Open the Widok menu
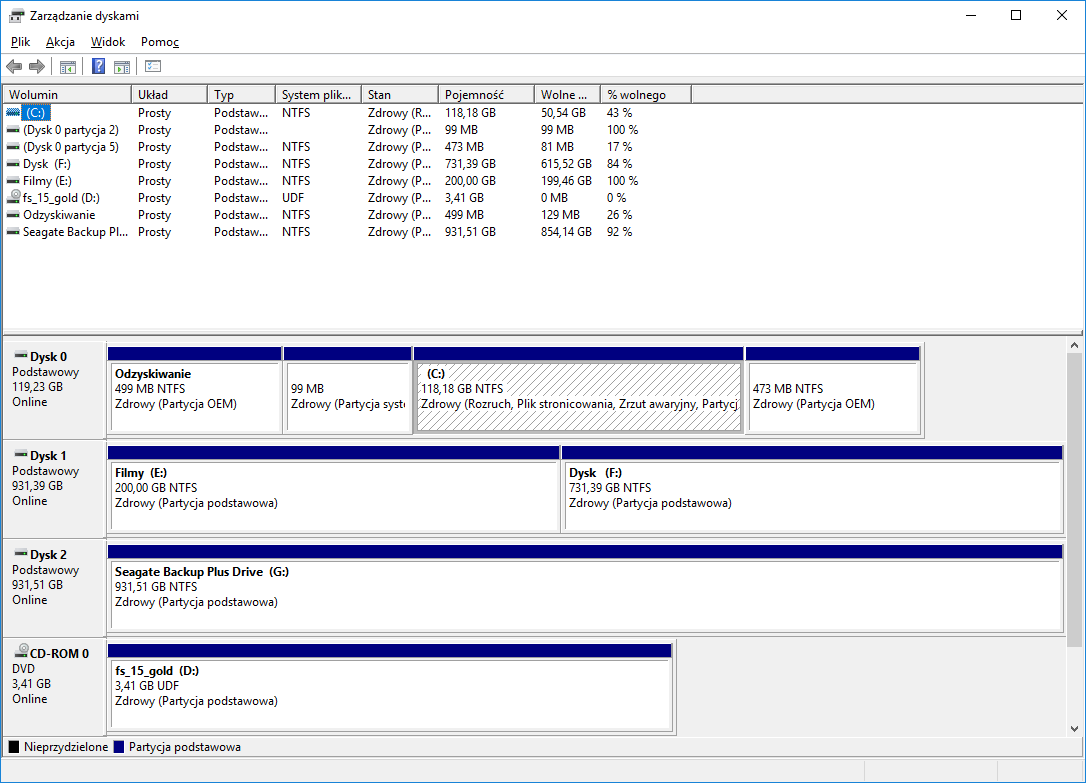The height and width of the screenshot is (783, 1086). tap(108, 42)
